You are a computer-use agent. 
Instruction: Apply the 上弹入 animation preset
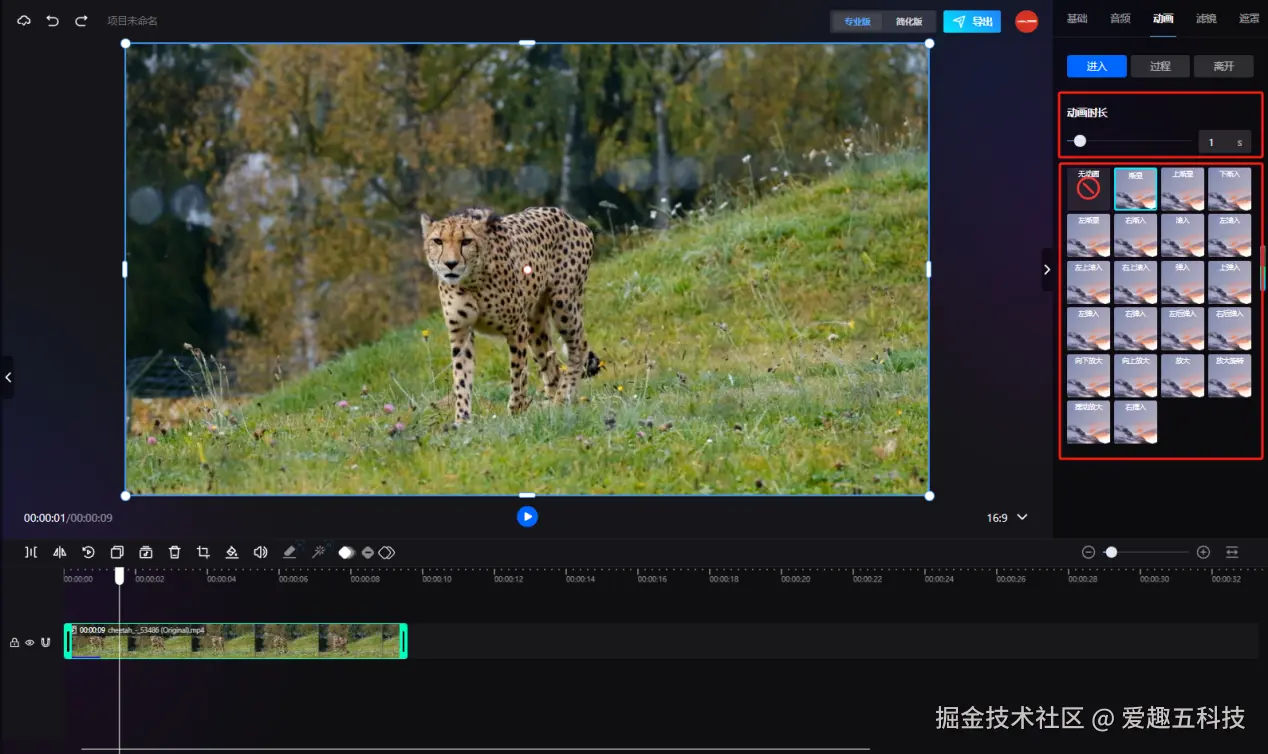click(1229, 283)
